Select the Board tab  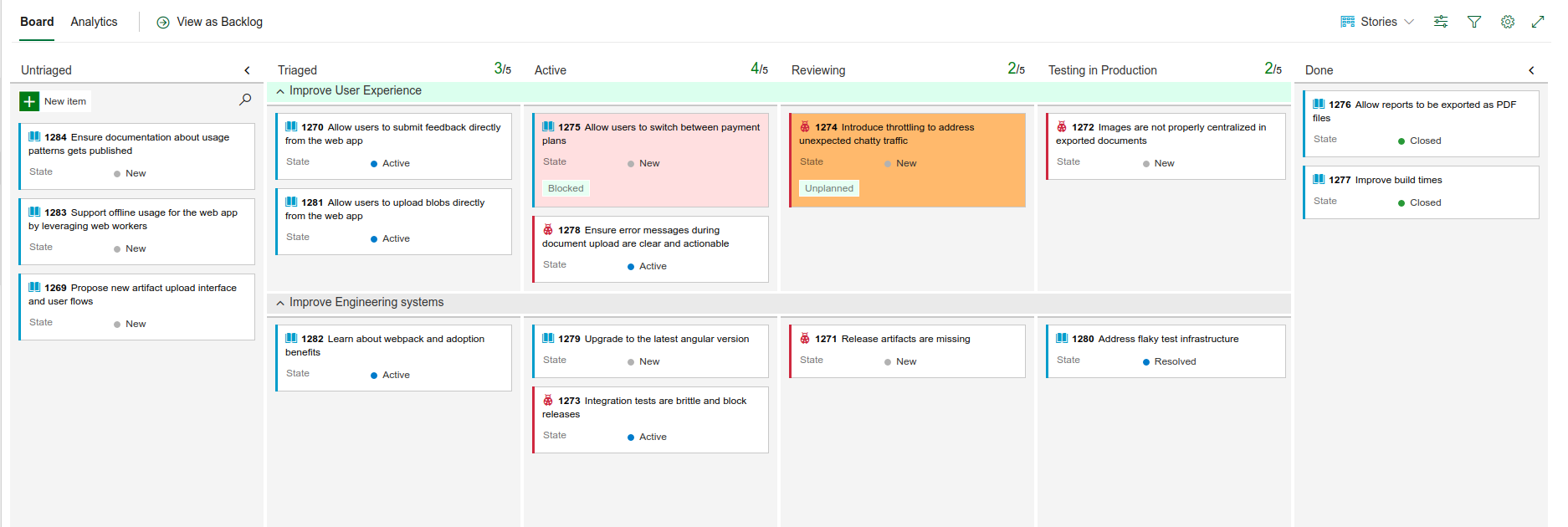[37, 22]
